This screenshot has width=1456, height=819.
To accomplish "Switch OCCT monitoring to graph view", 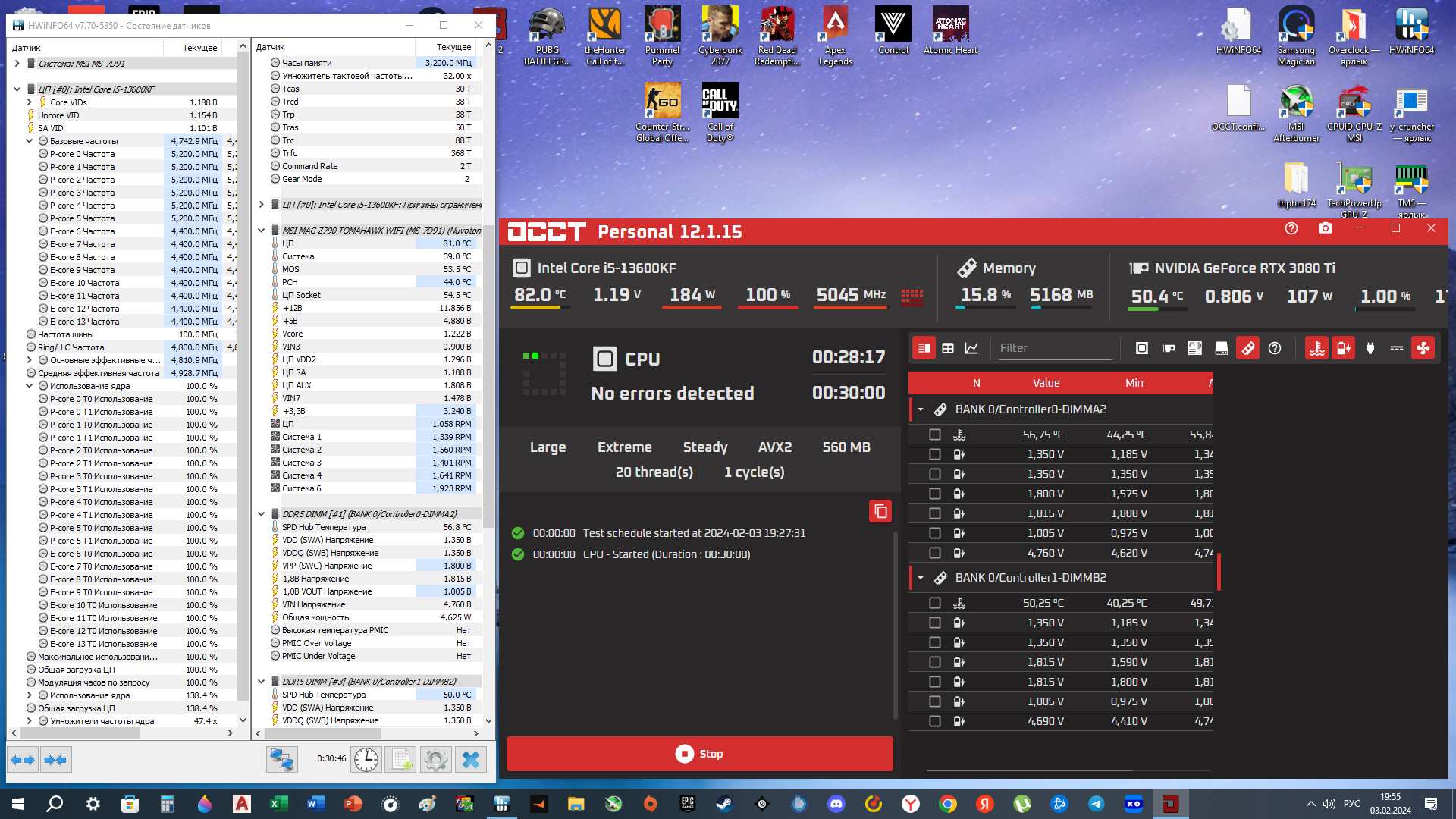I will point(971,348).
